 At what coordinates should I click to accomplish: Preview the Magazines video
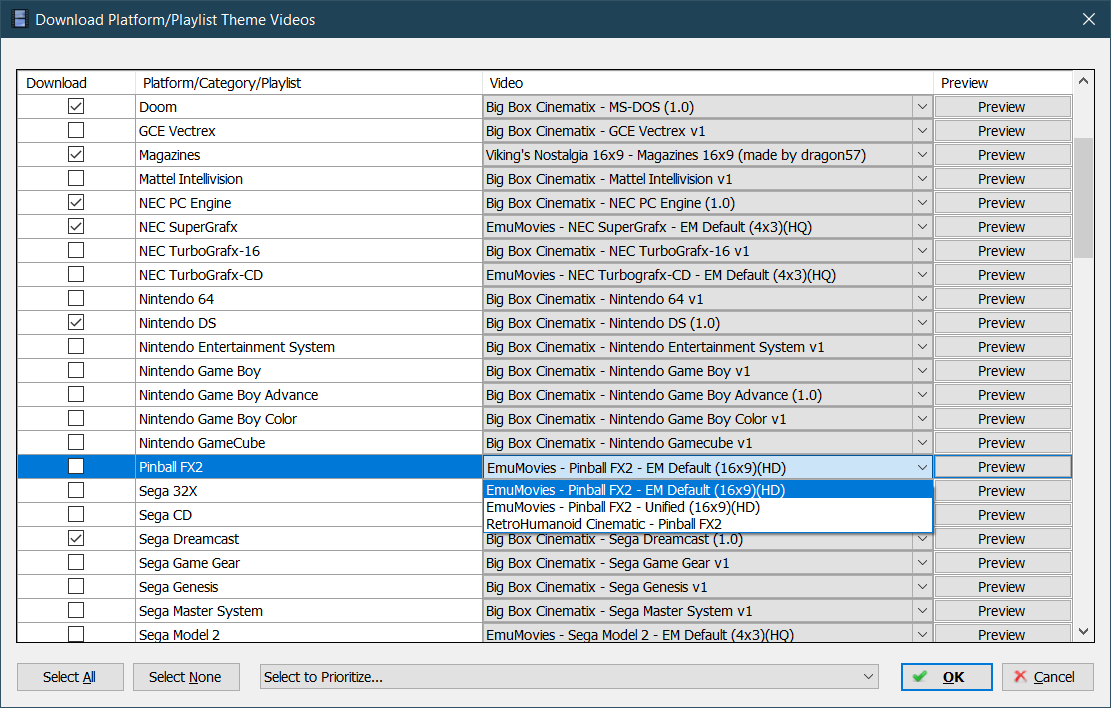[x=1002, y=155]
